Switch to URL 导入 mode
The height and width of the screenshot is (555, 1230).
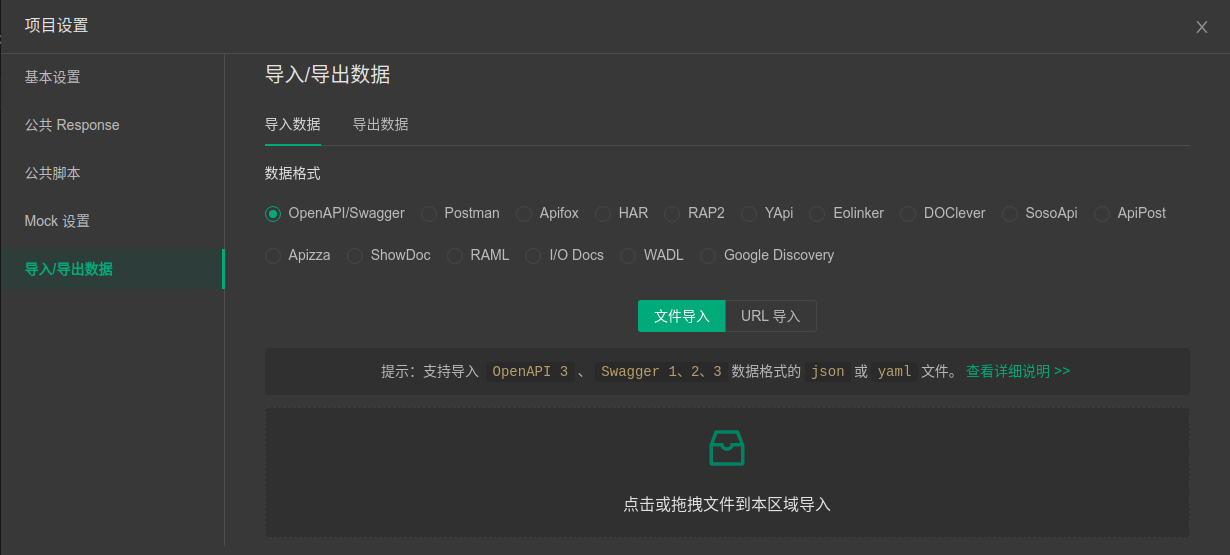770,316
